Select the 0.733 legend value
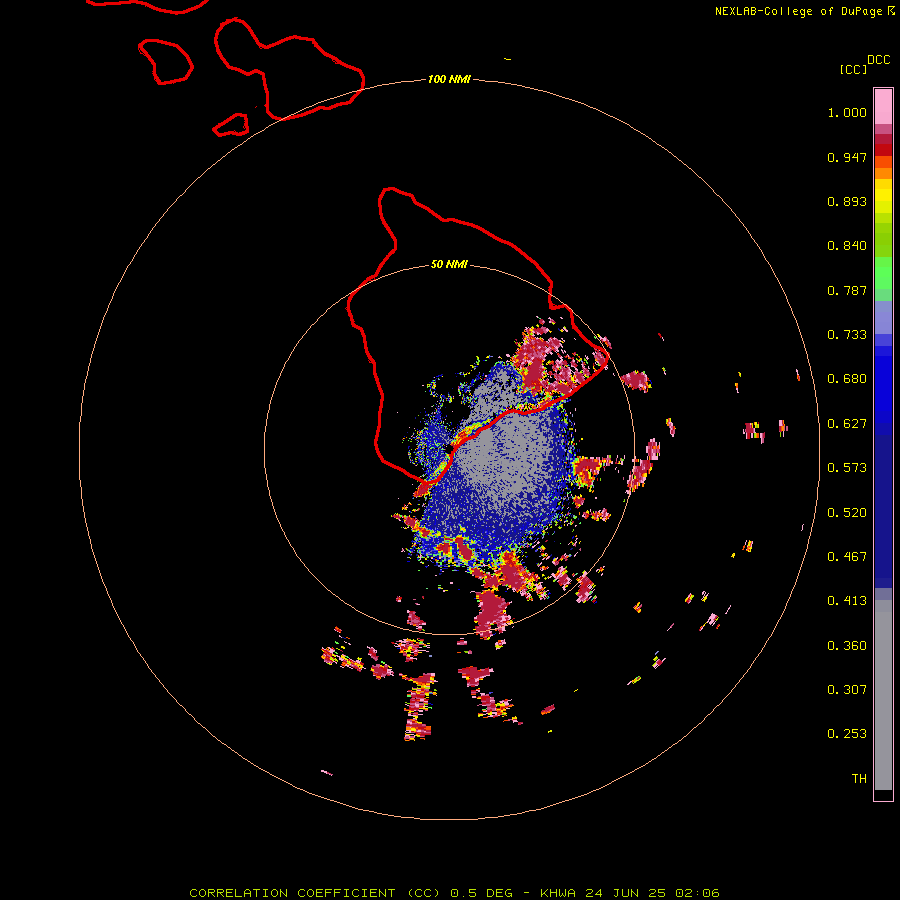 click(x=847, y=335)
